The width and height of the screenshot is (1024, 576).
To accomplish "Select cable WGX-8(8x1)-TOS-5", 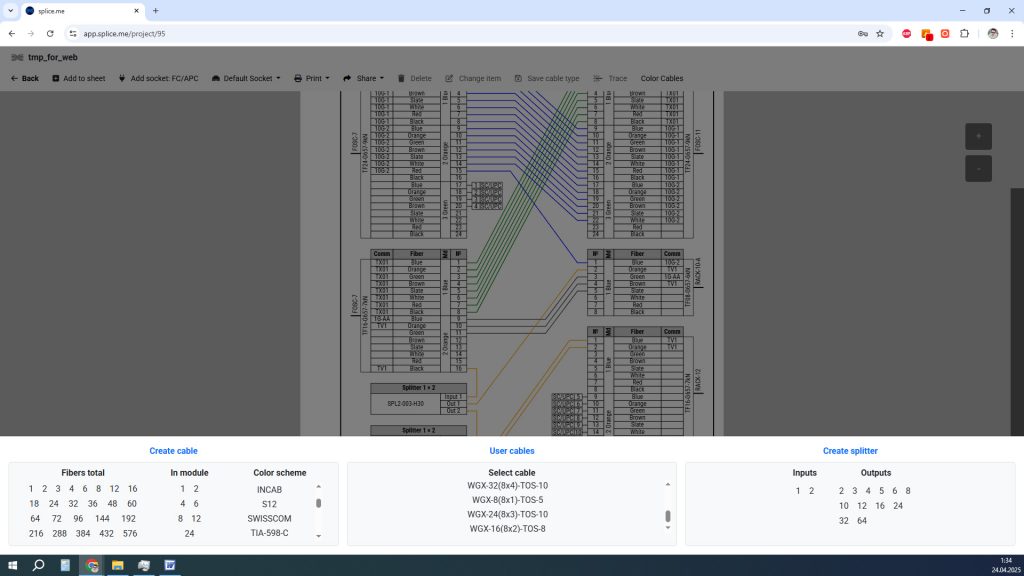I will [x=507, y=500].
